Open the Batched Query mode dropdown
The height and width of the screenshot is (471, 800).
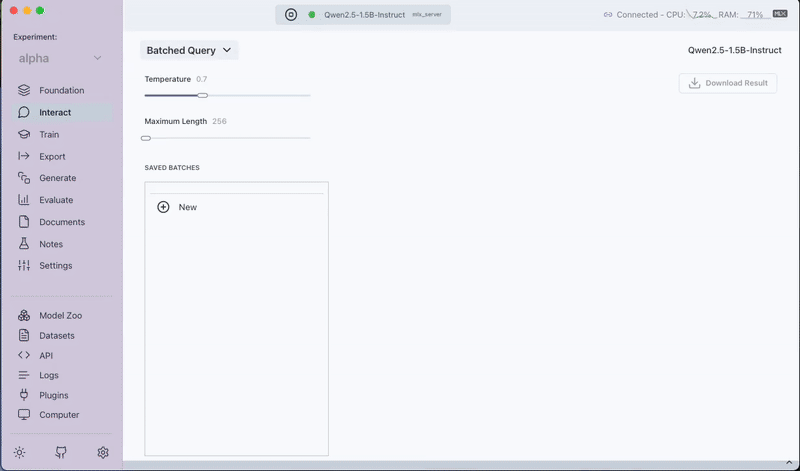point(189,50)
